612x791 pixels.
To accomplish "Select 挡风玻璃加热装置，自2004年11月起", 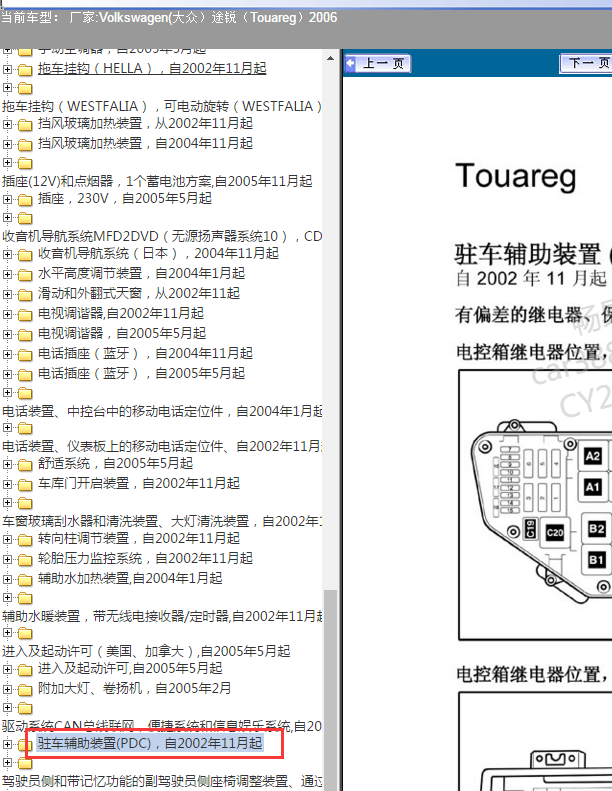I will [x=145, y=143].
